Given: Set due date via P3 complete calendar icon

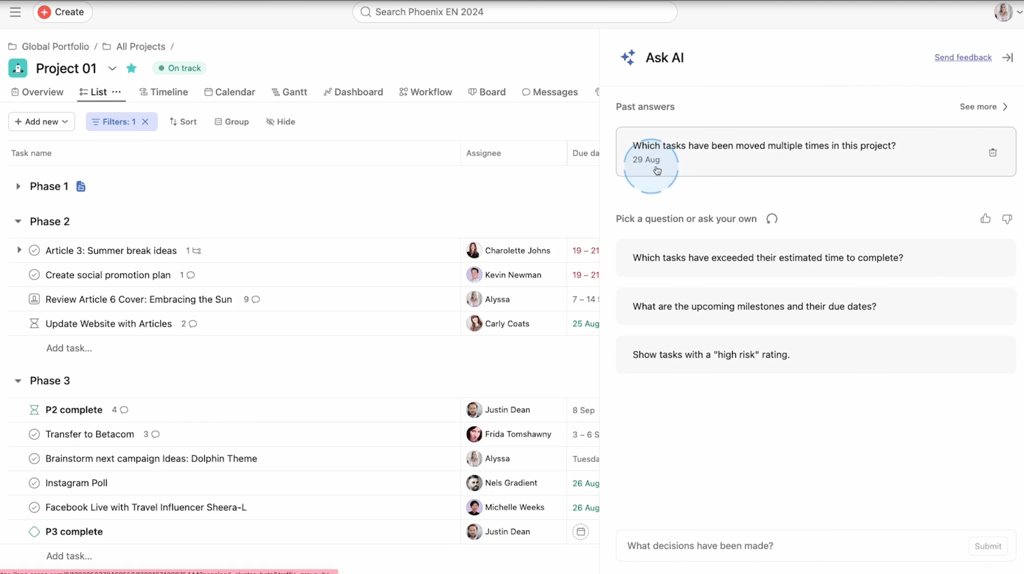Looking at the screenshot, I should (581, 532).
